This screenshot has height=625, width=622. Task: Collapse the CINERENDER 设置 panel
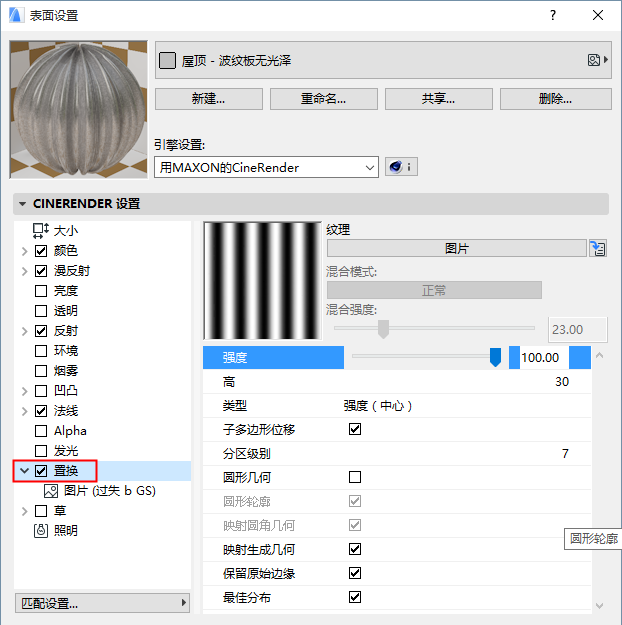[x=22, y=204]
